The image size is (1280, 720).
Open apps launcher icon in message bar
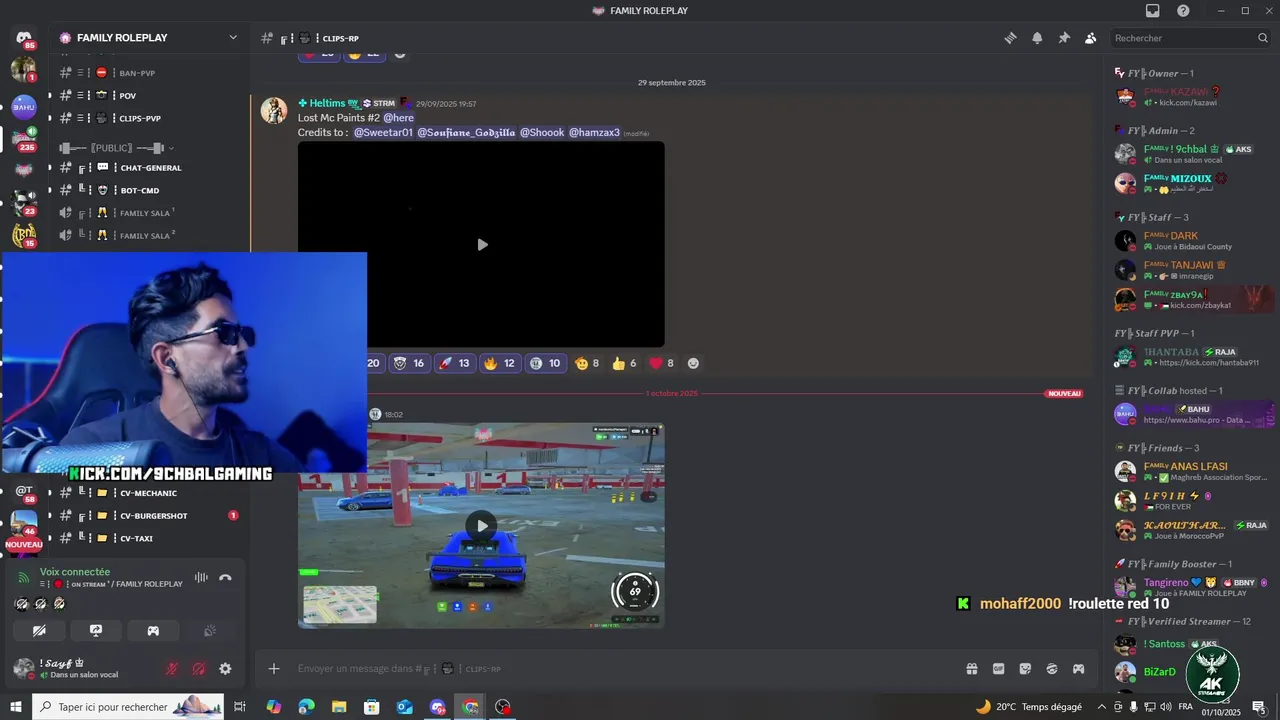point(1079,669)
